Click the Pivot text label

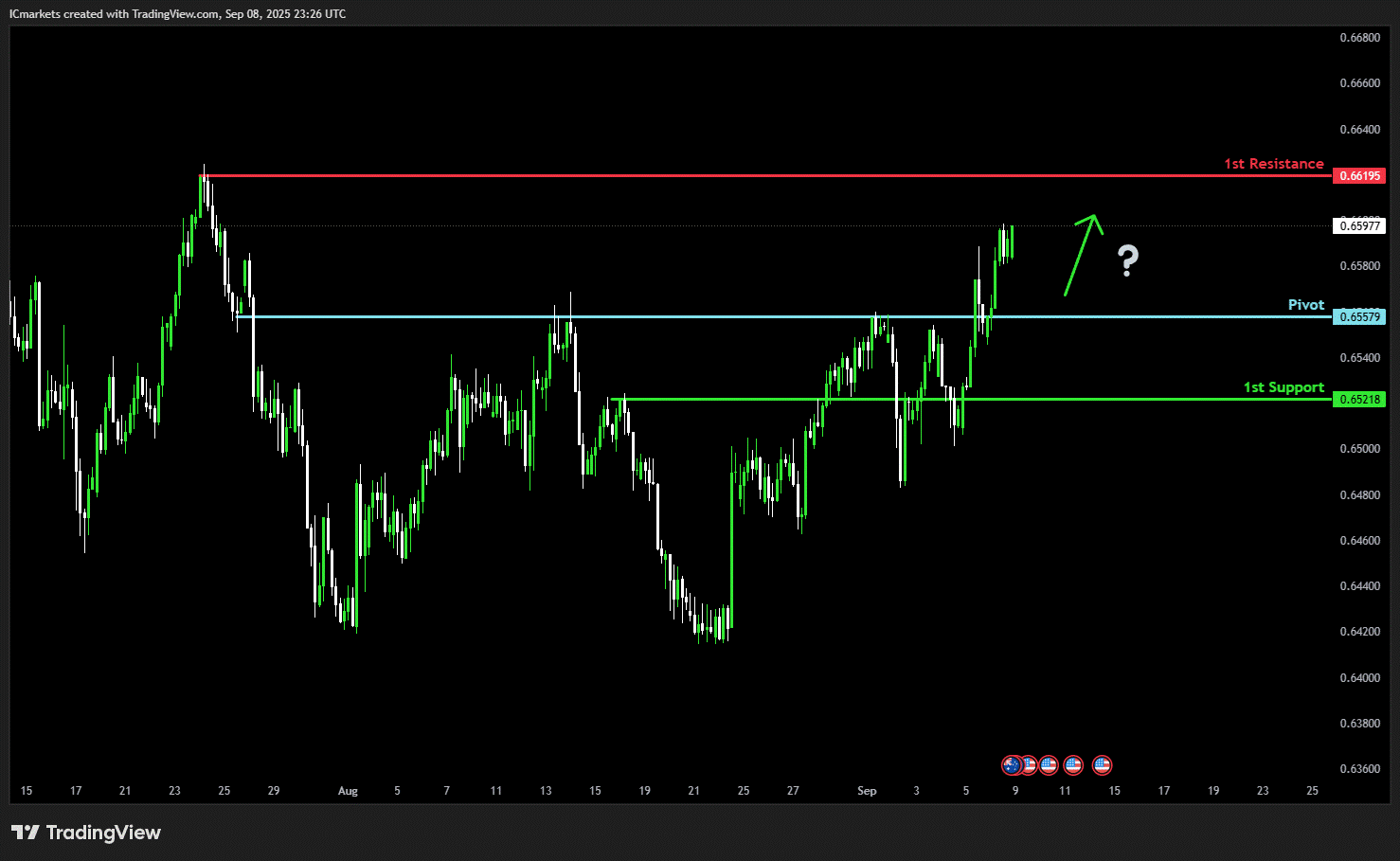coord(1306,305)
